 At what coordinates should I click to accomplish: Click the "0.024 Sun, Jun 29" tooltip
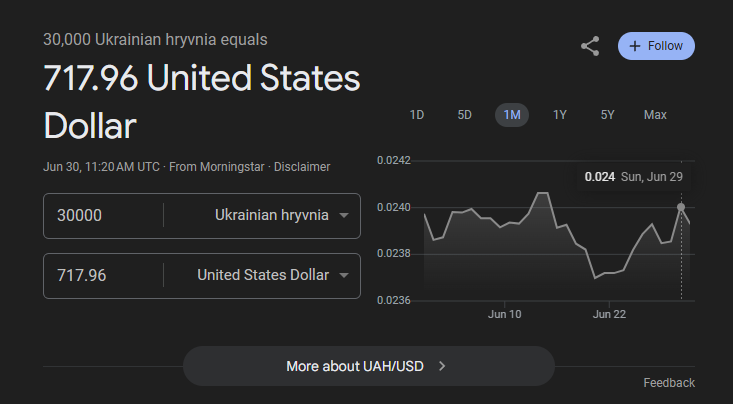coord(633,177)
